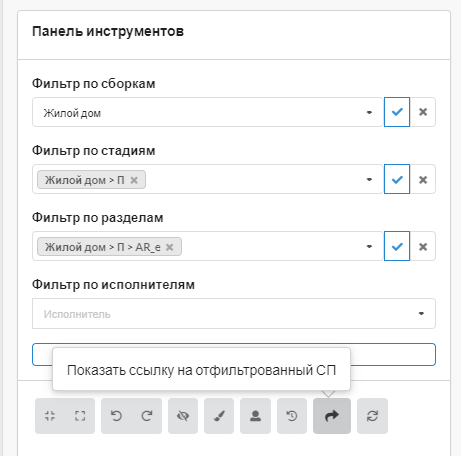Toggle the crossed-out eye visibility icon
The width and height of the screenshot is (461, 456).
pyautogui.click(x=183, y=416)
